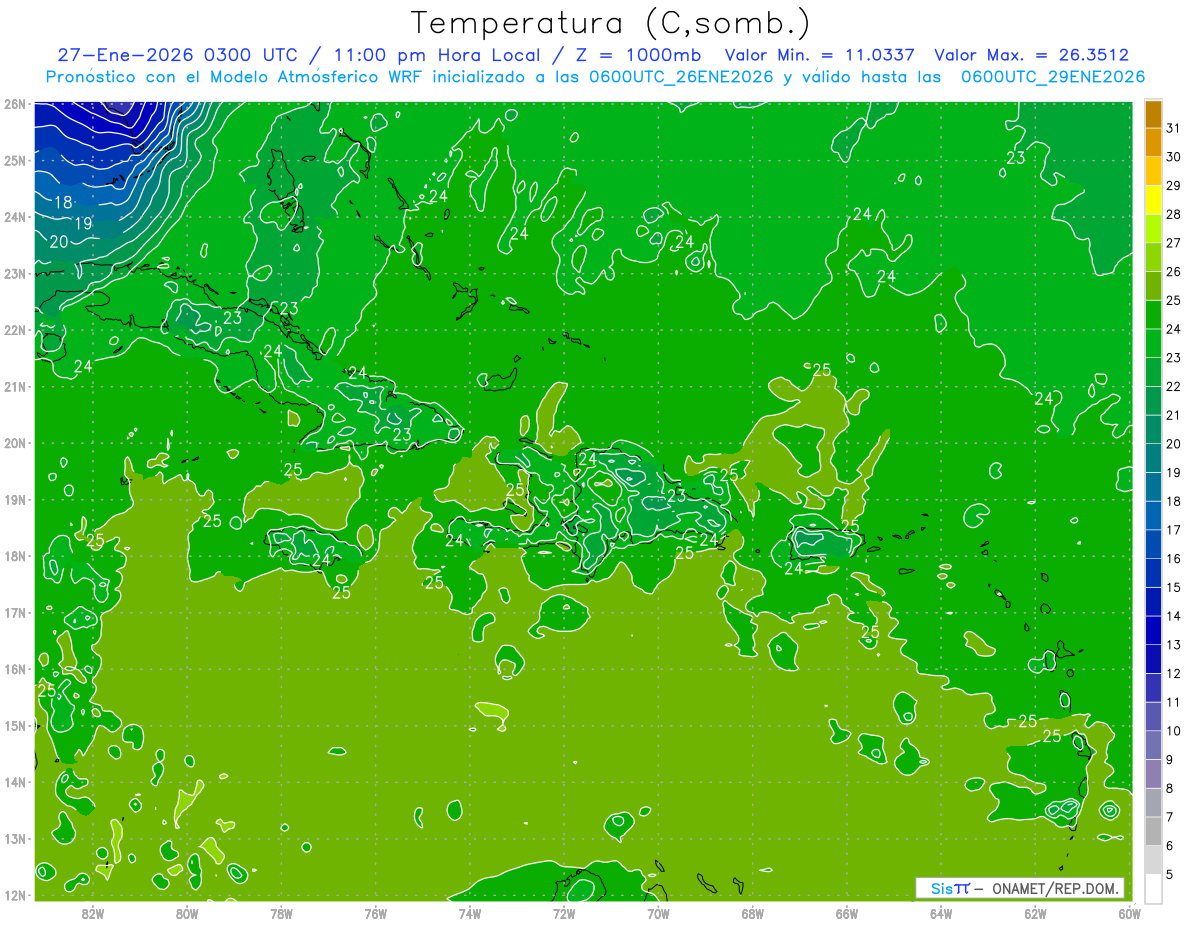Click the yellow legend swatch between 28 and 29
This screenshot has height=927, width=1200.
[x=1153, y=201]
